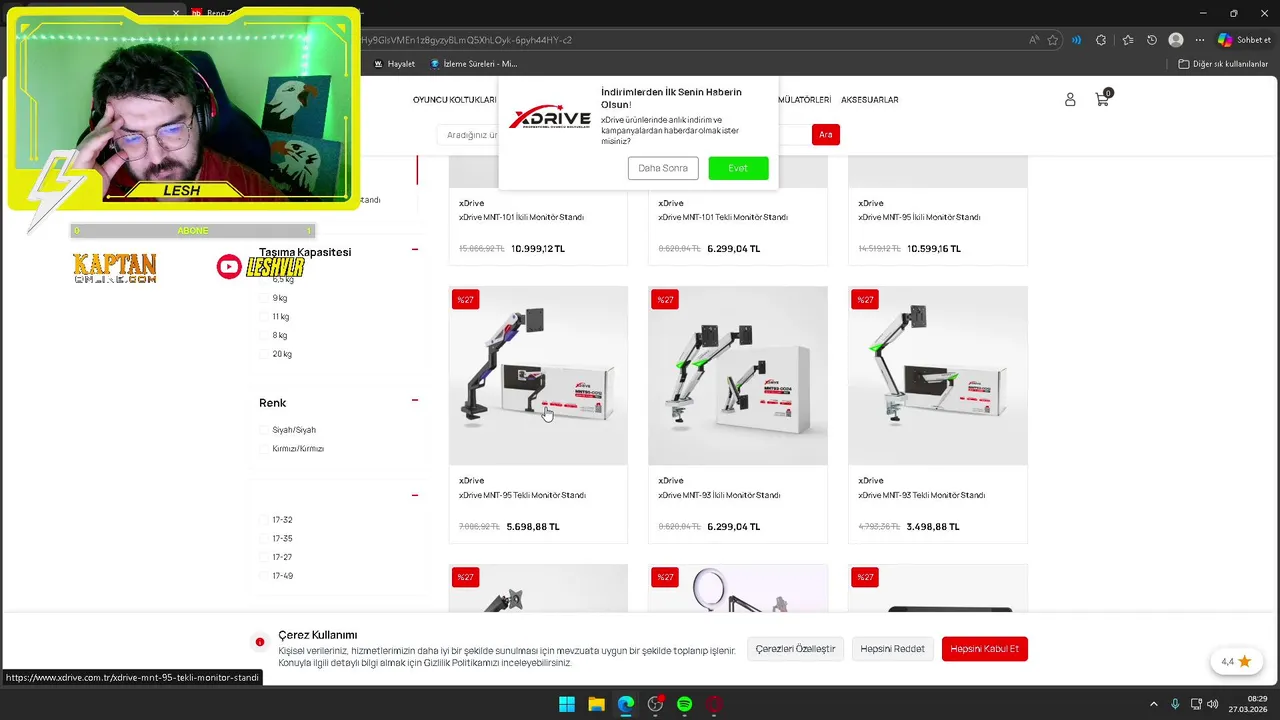The height and width of the screenshot is (720, 1280).
Task: Open the YouTube icon in the overlay
Action: [229, 266]
